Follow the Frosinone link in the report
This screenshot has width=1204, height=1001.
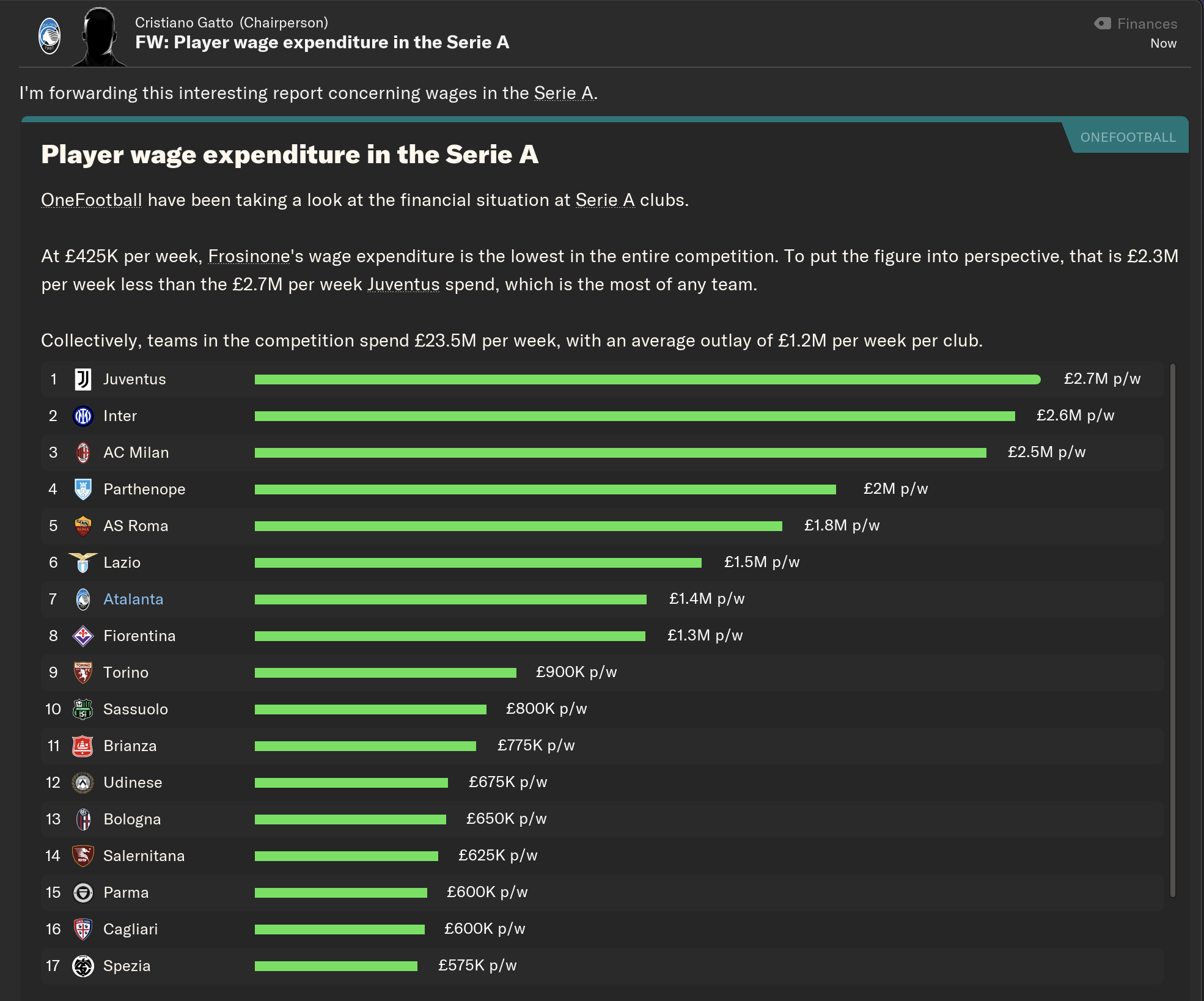click(249, 257)
